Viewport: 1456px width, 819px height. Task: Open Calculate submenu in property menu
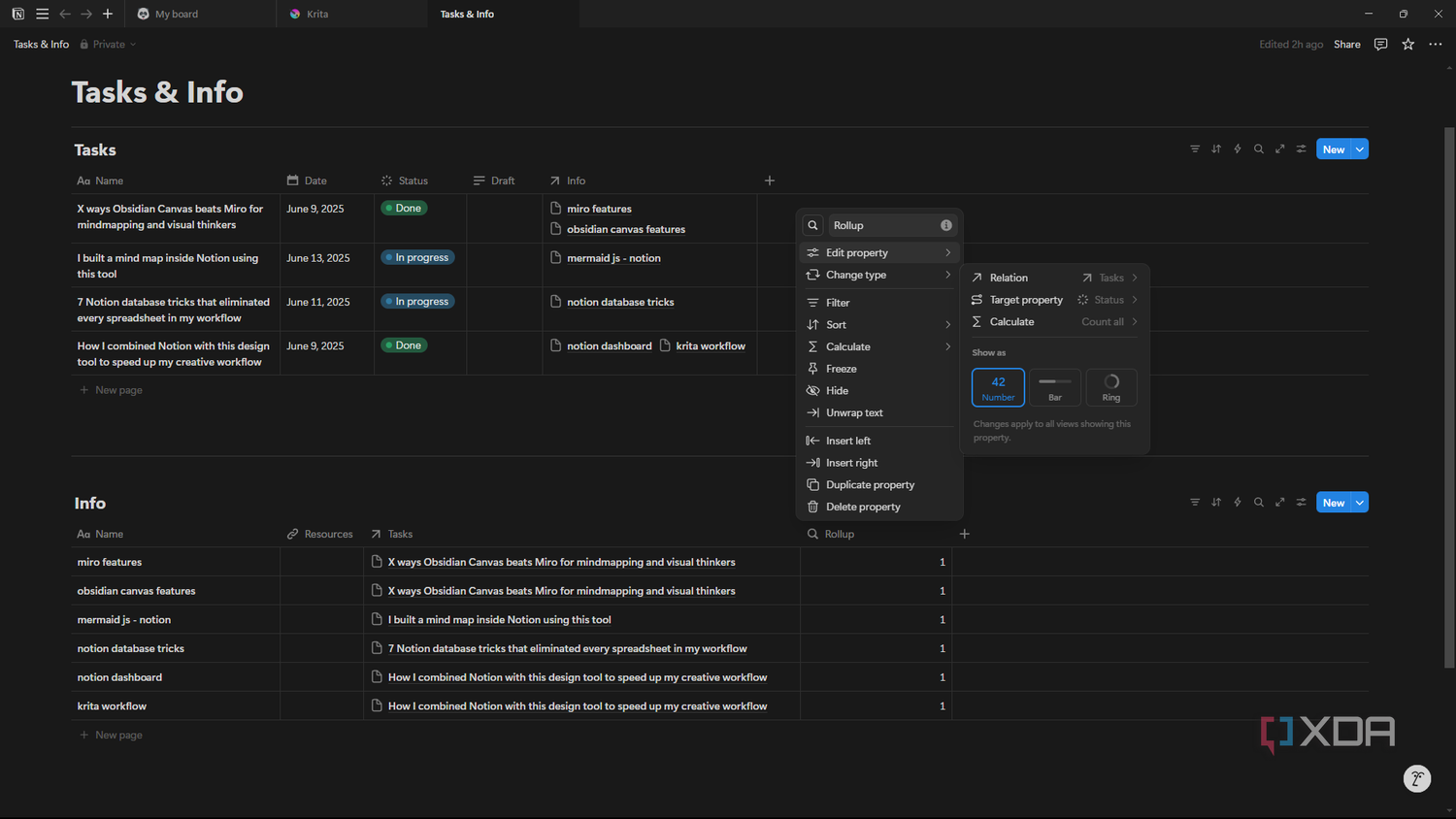coord(879,346)
